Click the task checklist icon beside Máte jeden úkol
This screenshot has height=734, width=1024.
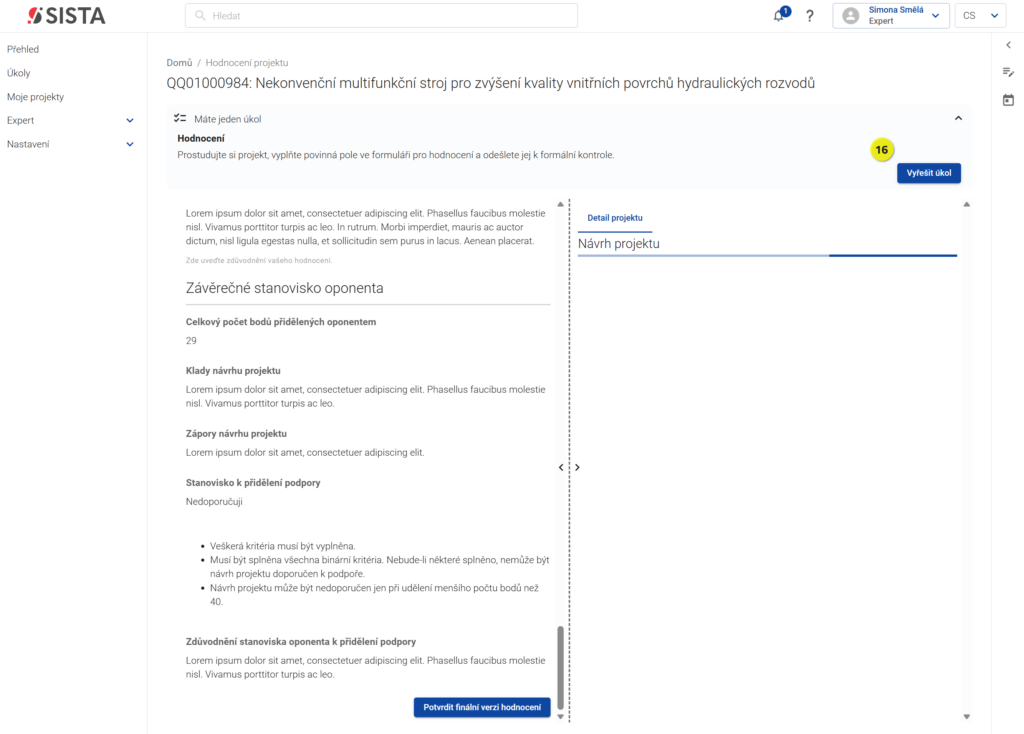[180, 118]
